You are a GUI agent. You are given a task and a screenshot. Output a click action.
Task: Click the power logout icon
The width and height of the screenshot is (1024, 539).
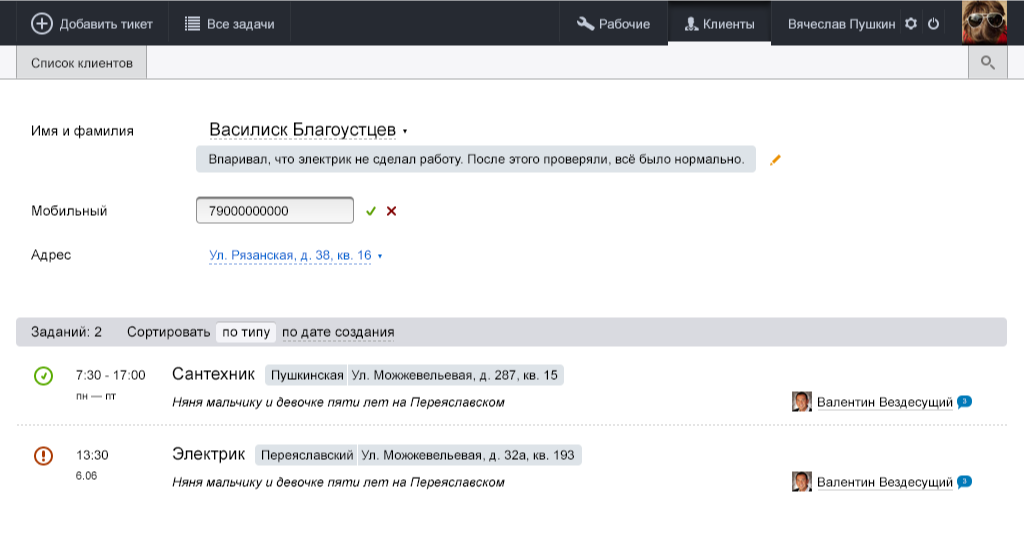934,23
